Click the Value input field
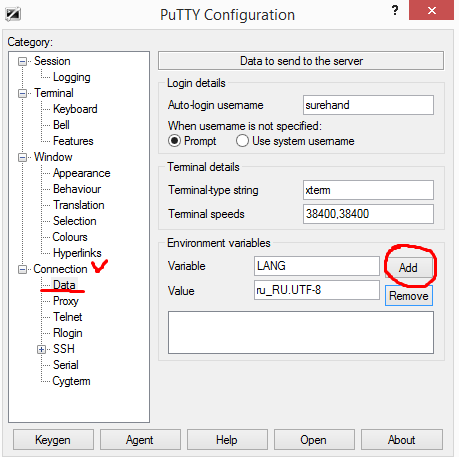 click(317, 290)
